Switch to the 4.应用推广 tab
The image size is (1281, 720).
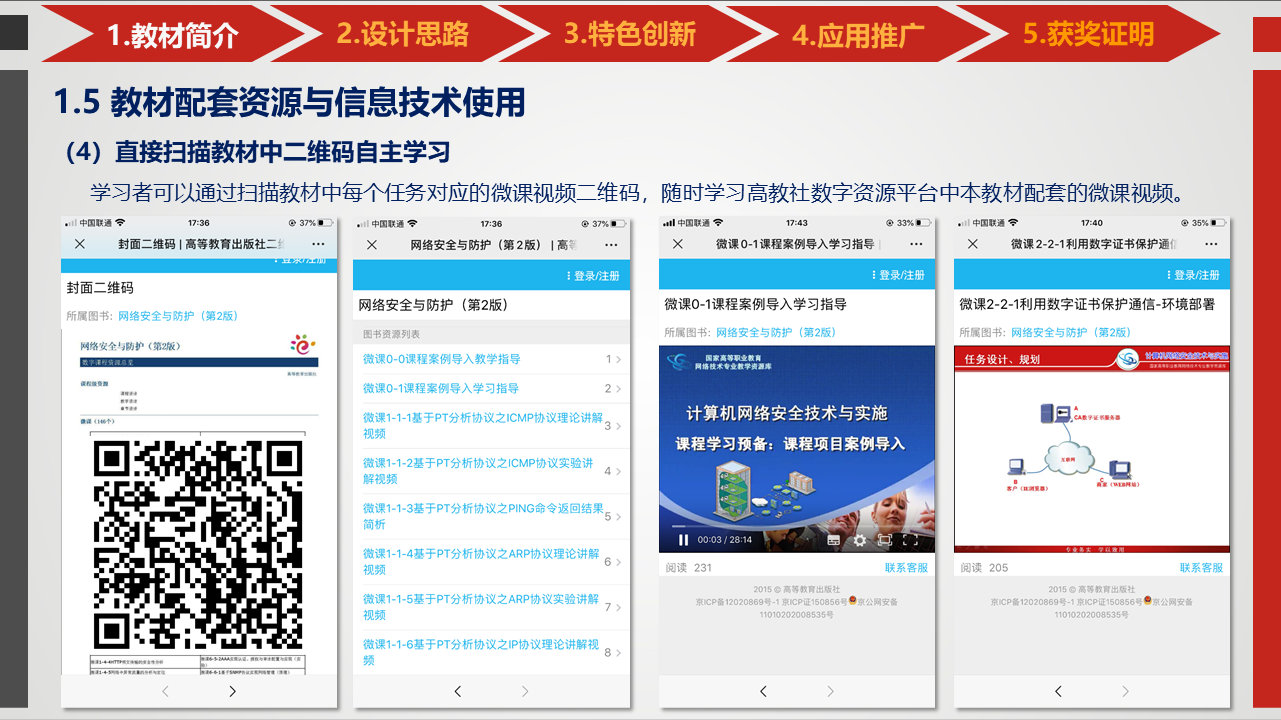click(858, 34)
